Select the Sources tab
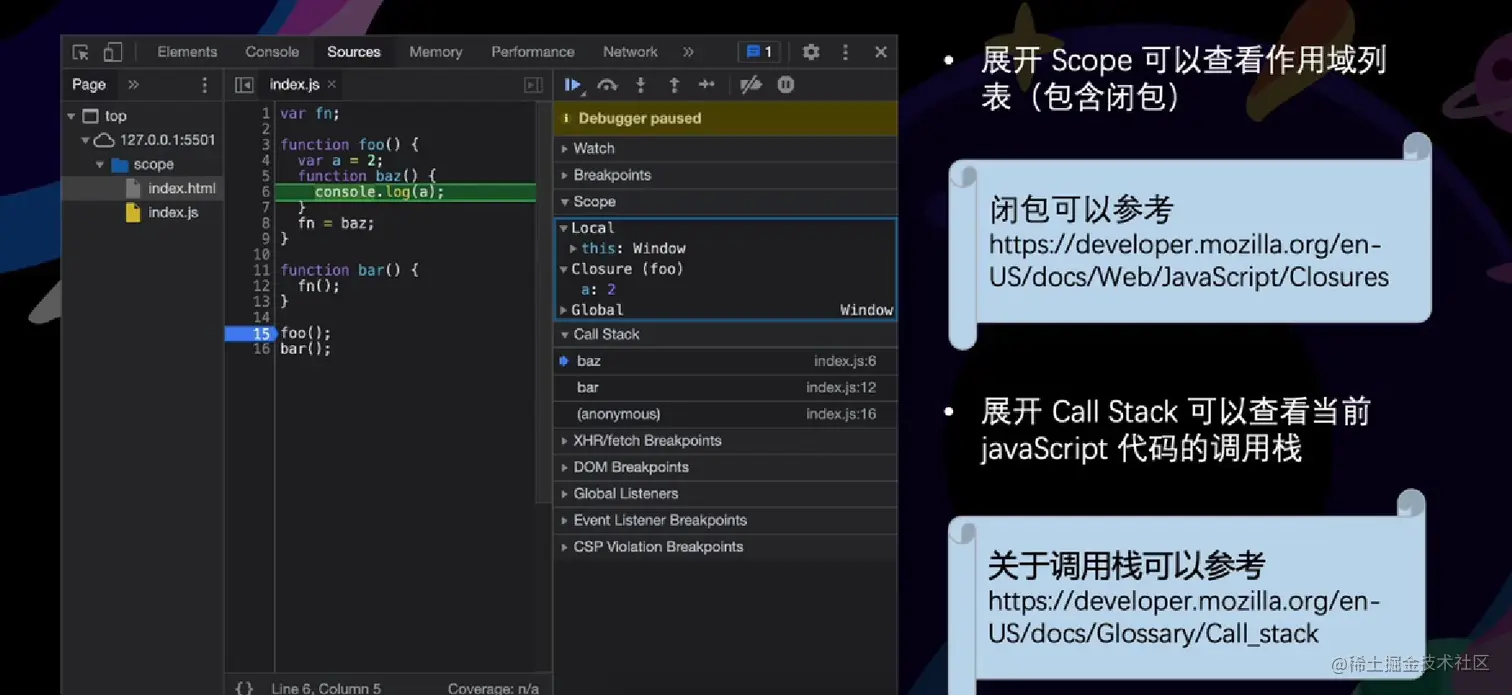 coord(354,52)
